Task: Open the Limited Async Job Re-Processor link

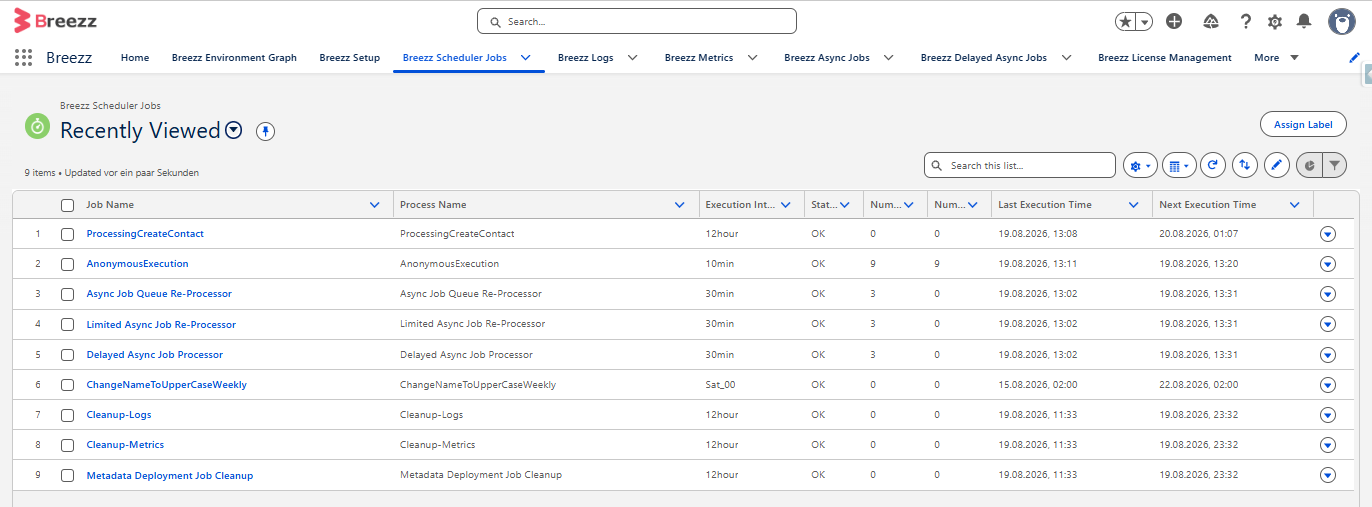Action: tap(161, 324)
